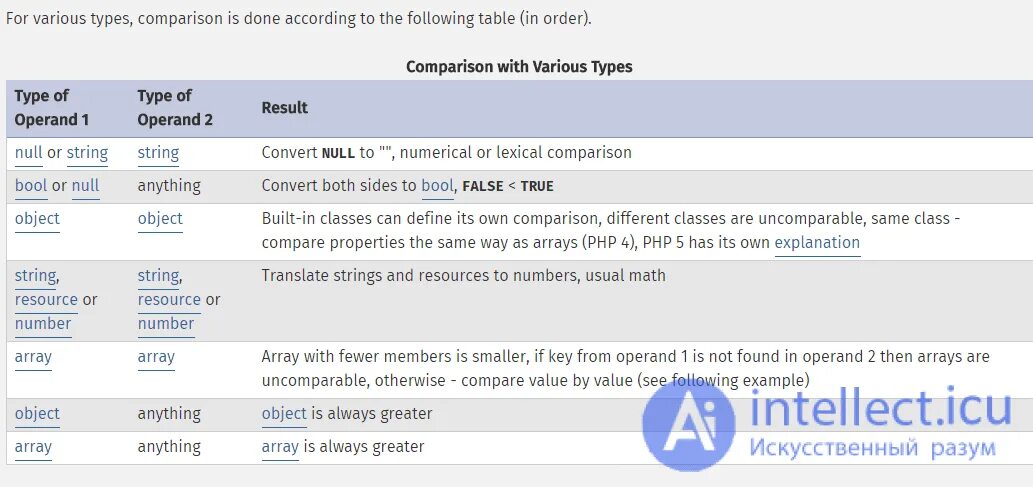Click 'object' link in Operand 1, third row

[x=37, y=219]
